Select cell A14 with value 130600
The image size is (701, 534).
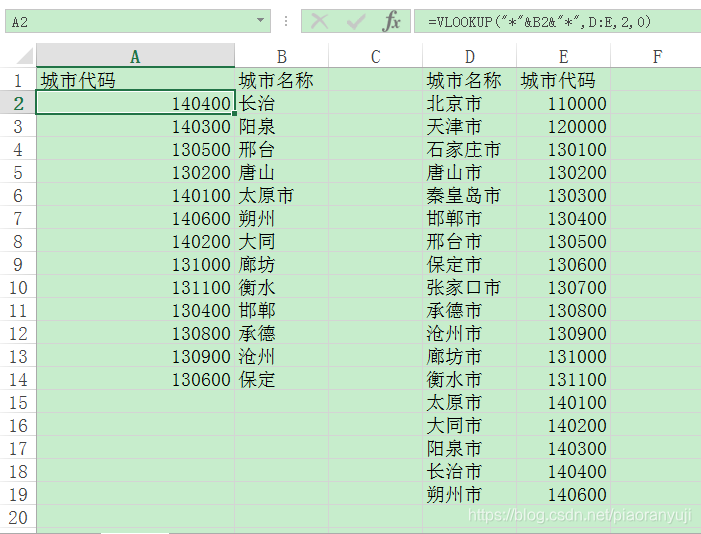coord(135,380)
